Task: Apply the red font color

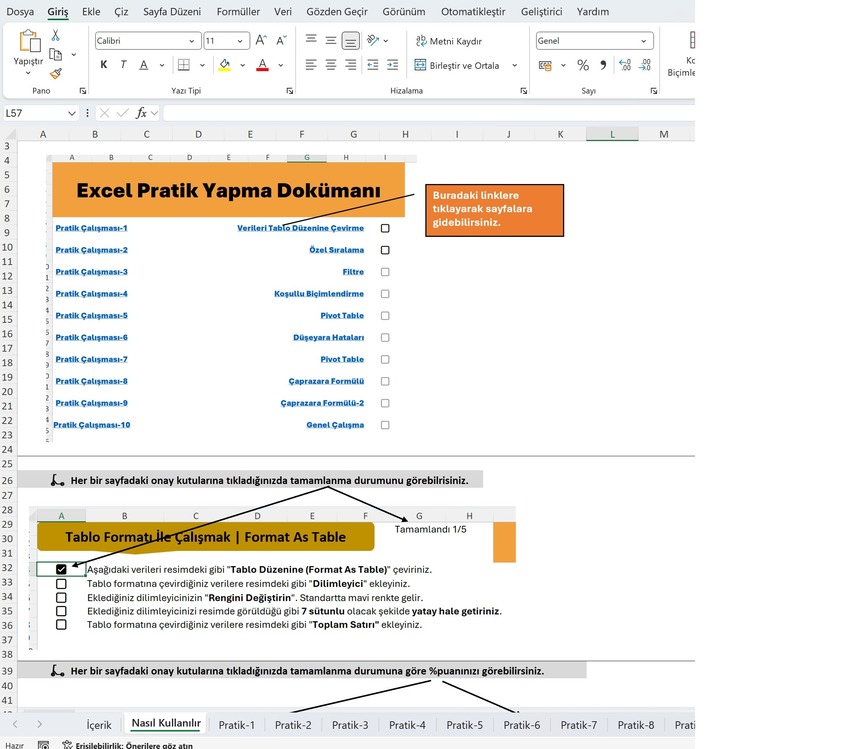Action: point(262,65)
